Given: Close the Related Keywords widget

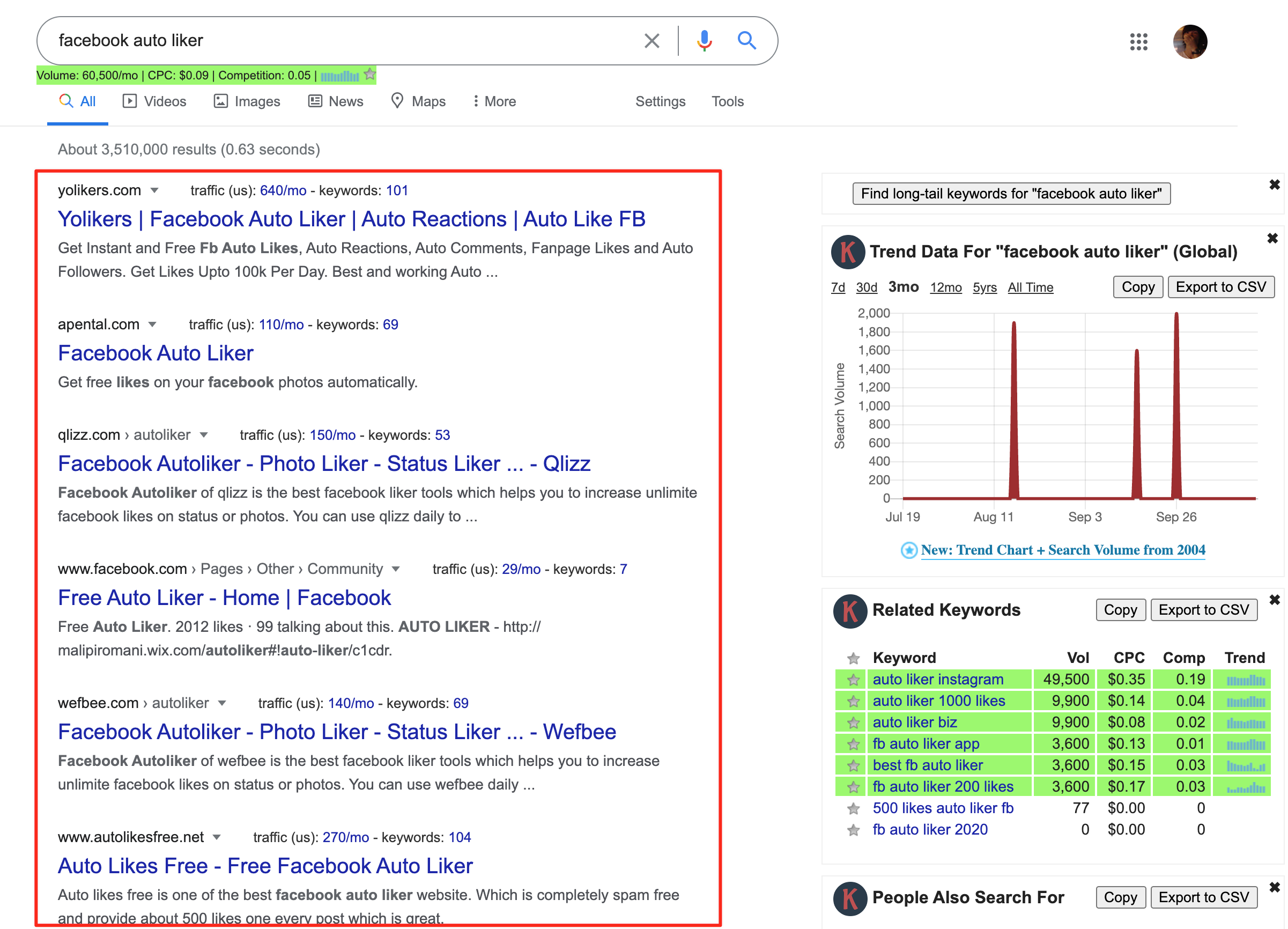Looking at the screenshot, I should click(1275, 600).
